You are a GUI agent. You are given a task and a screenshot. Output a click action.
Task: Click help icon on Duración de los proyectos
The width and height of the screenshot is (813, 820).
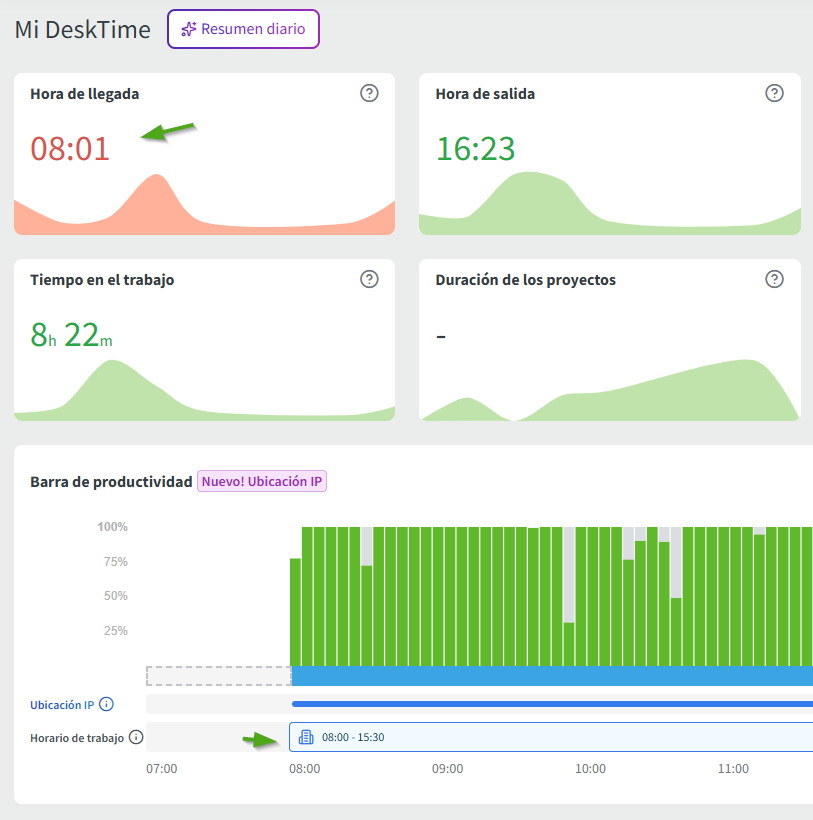774,280
